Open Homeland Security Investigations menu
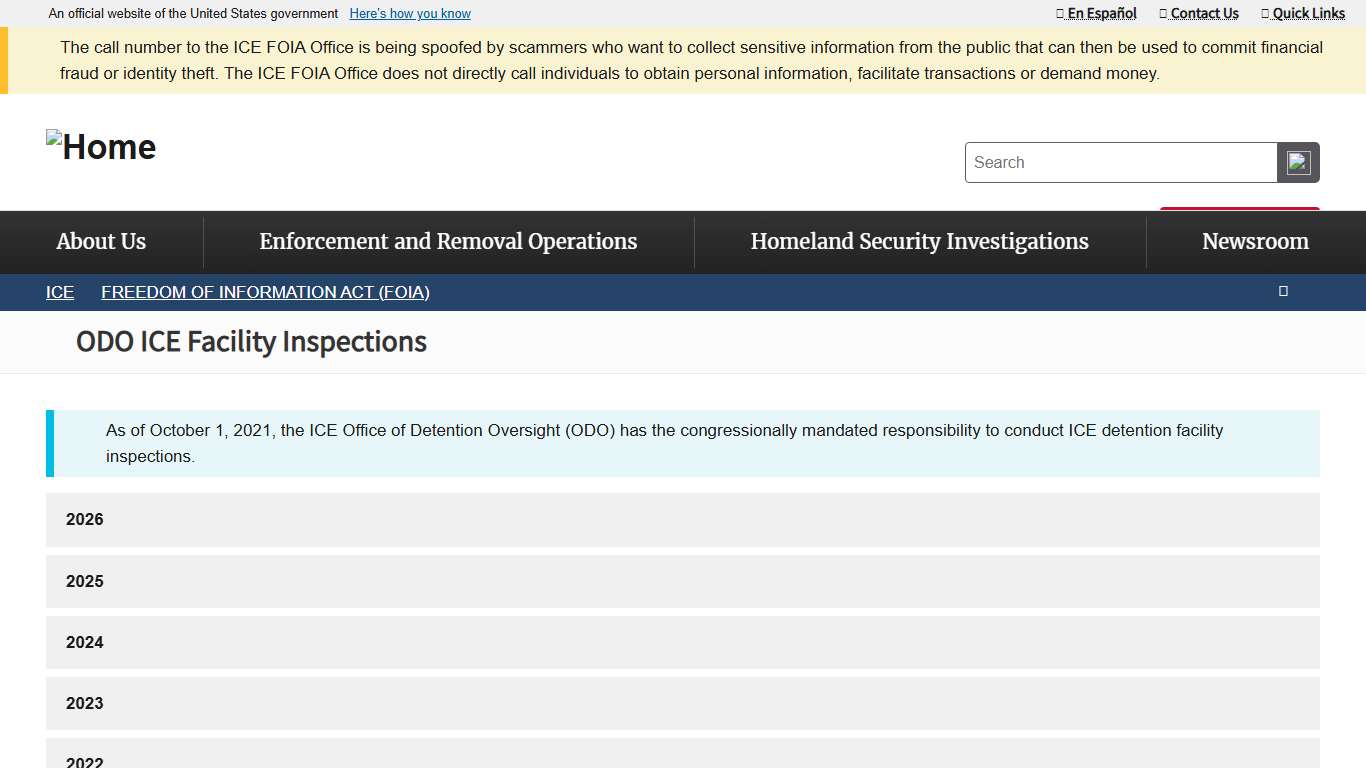Image resolution: width=1366 pixels, height=768 pixels. pos(919,241)
